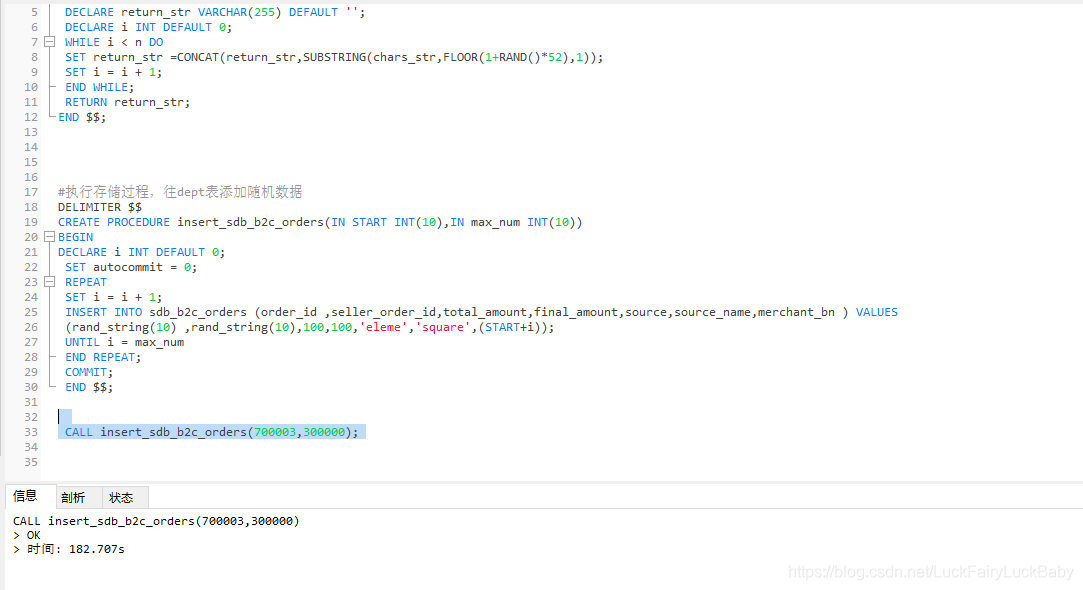The height and width of the screenshot is (590, 1083).
Task: Click the OK result message
Action: click(x=32, y=535)
